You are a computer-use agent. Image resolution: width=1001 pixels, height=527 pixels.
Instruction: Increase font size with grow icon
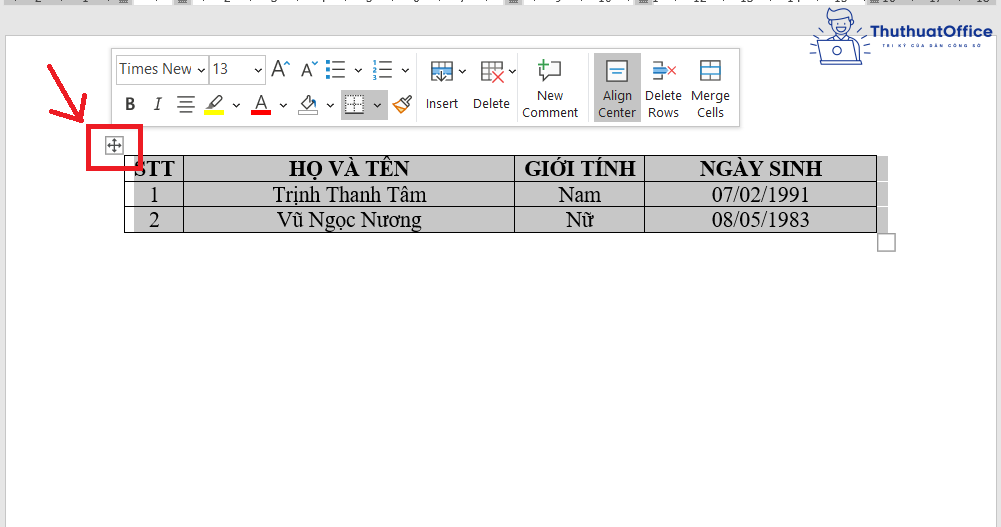point(280,69)
